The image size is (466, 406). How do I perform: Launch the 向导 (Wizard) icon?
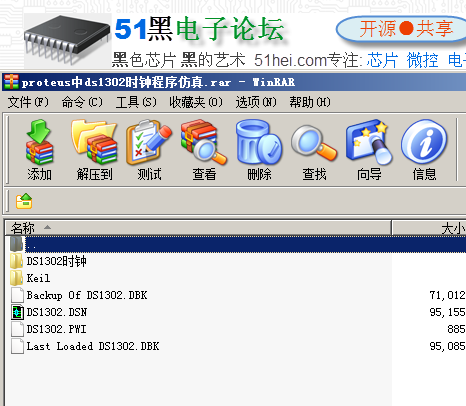(x=369, y=150)
